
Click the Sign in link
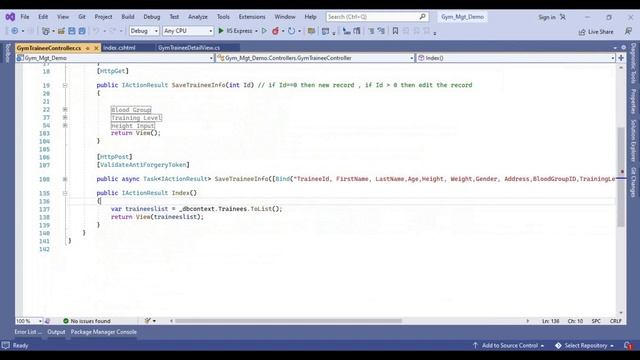547,17
